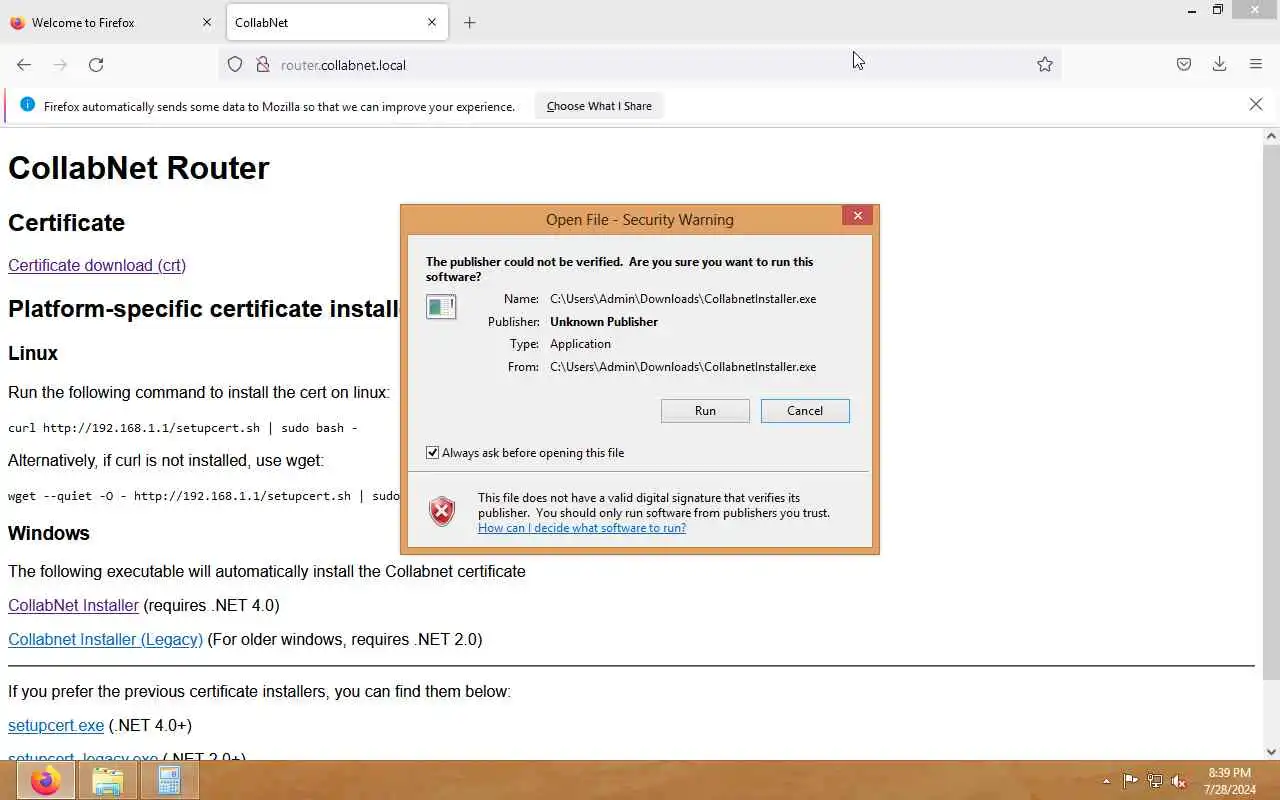Open the setupcert.exe link
The width and height of the screenshot is (1280, 800).
[56, 725]
